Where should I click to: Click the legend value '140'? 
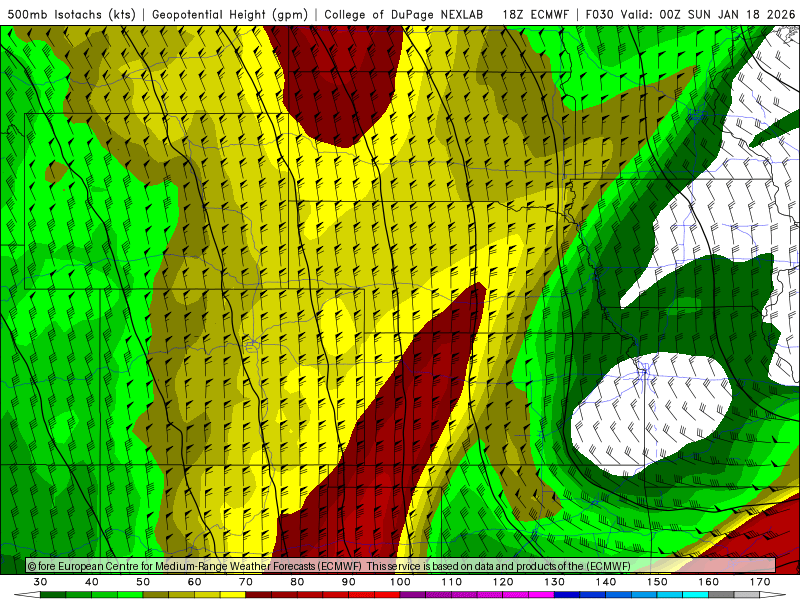coord(606,582)
